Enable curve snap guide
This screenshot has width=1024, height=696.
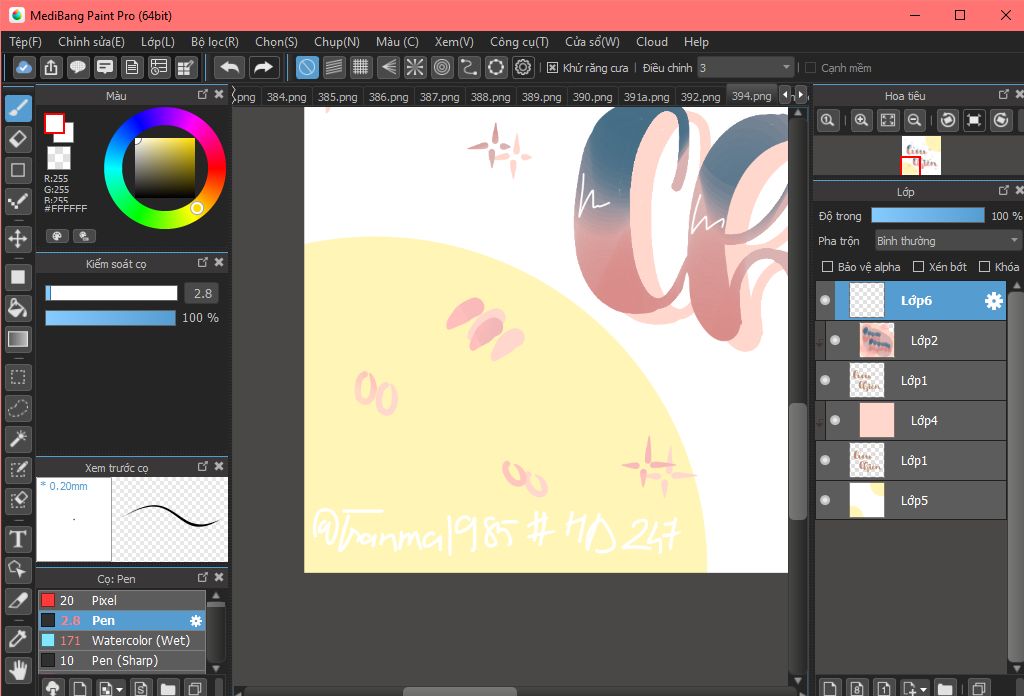(469, 67)
